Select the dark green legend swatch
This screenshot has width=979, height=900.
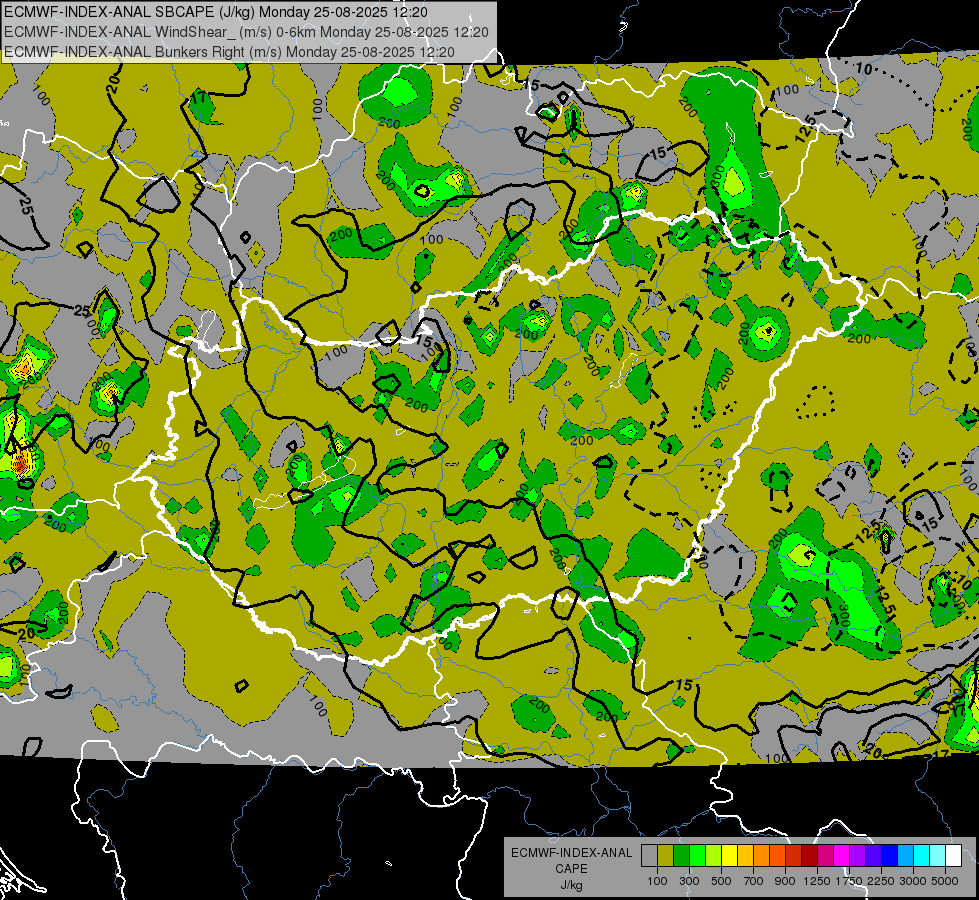(x=681, y=855)
